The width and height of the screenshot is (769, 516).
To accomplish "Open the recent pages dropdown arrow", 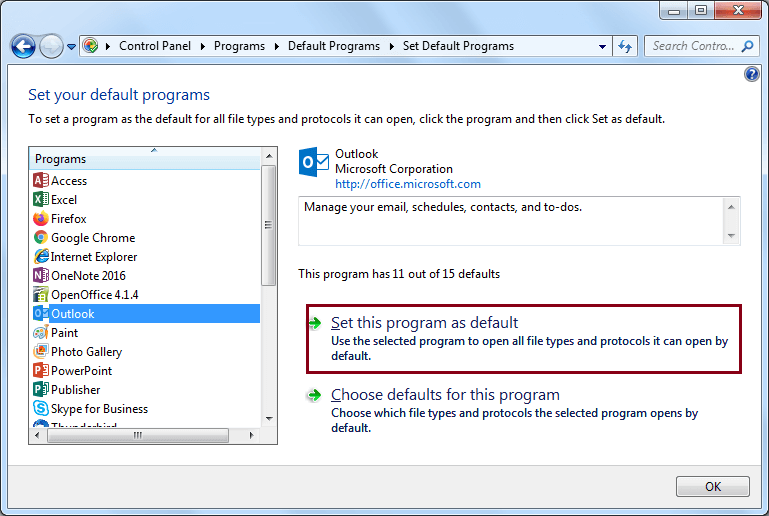I will [x=72, y=47].
